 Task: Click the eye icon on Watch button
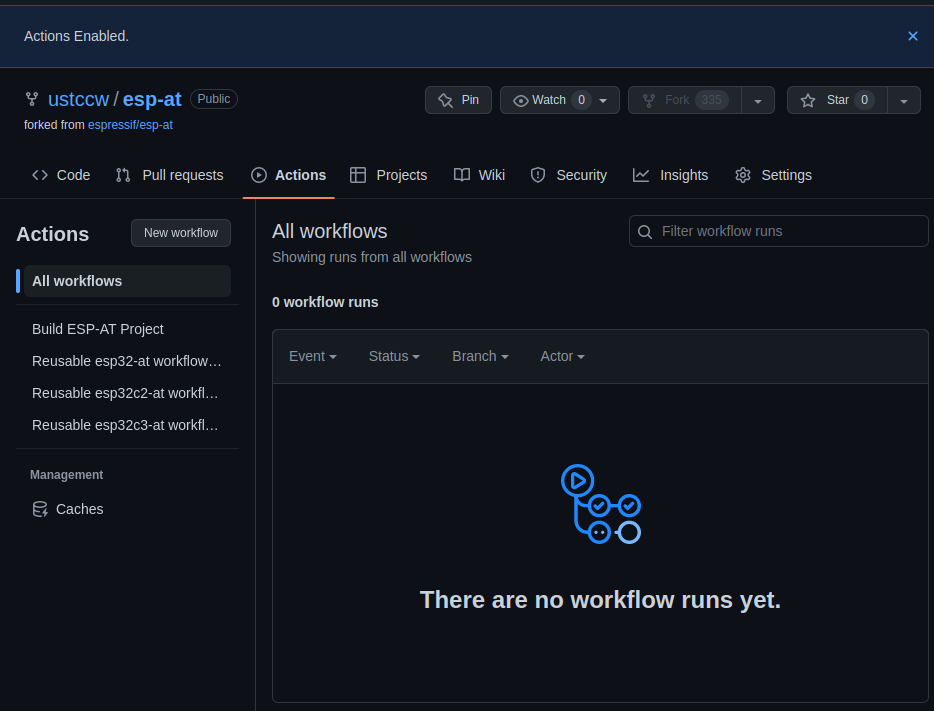tap(521, 100)
